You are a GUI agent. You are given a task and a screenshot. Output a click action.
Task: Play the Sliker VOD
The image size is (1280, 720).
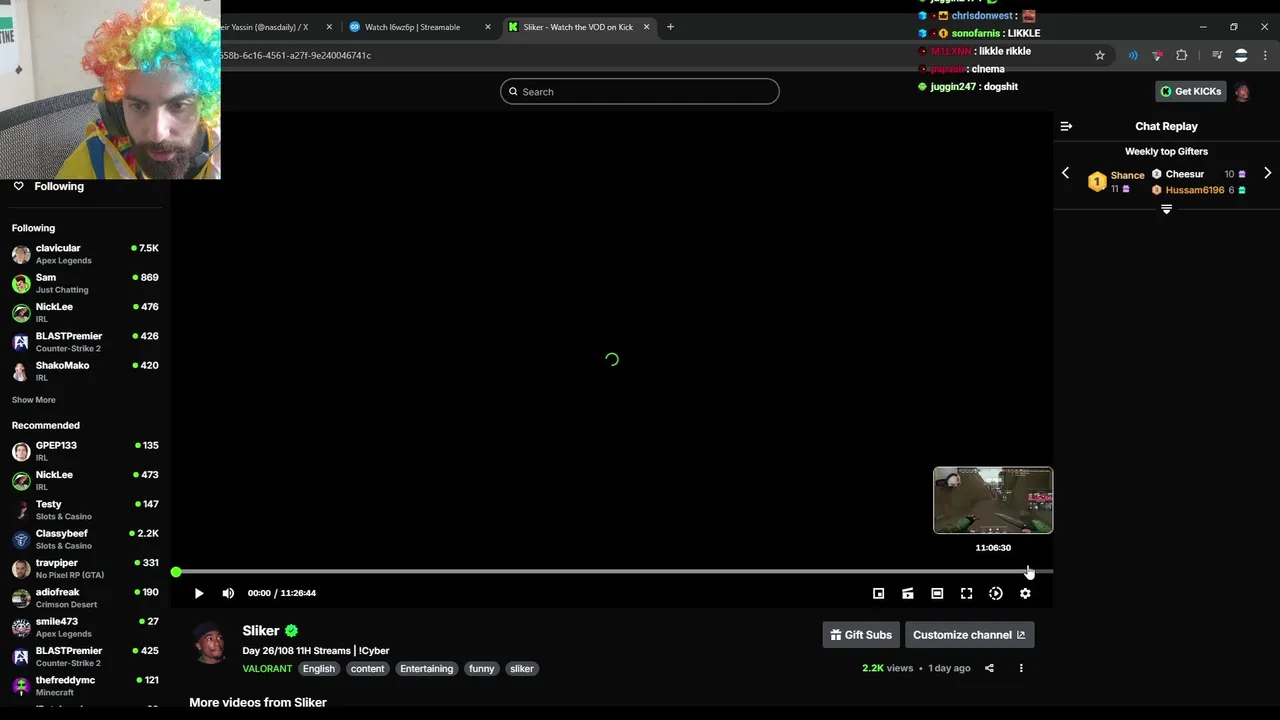199,593
